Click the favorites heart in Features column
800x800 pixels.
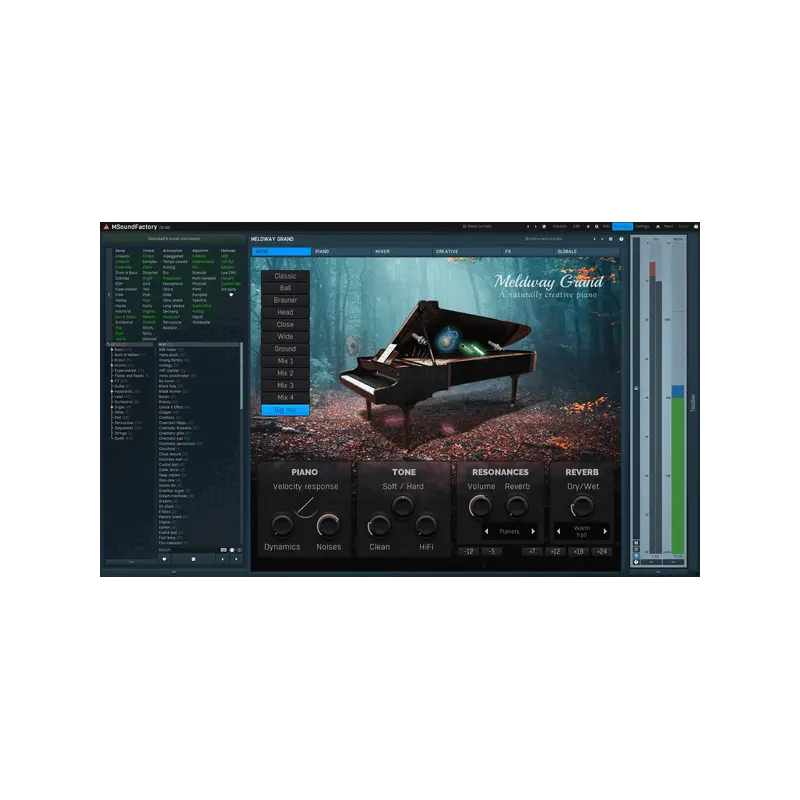231,295
